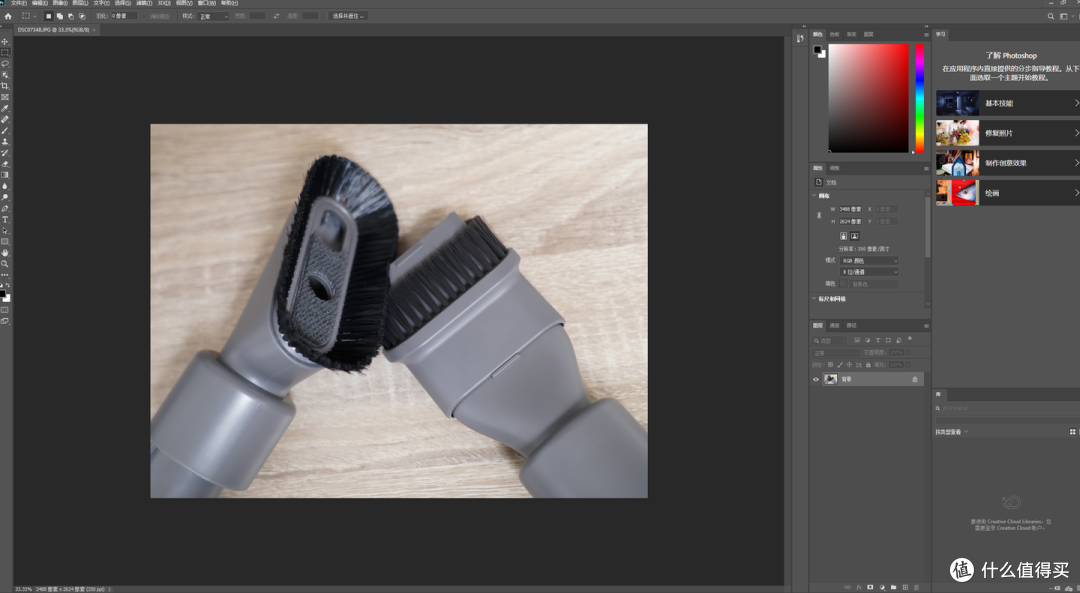
Task: Select the Eraser tool
Action: point(5,164)
